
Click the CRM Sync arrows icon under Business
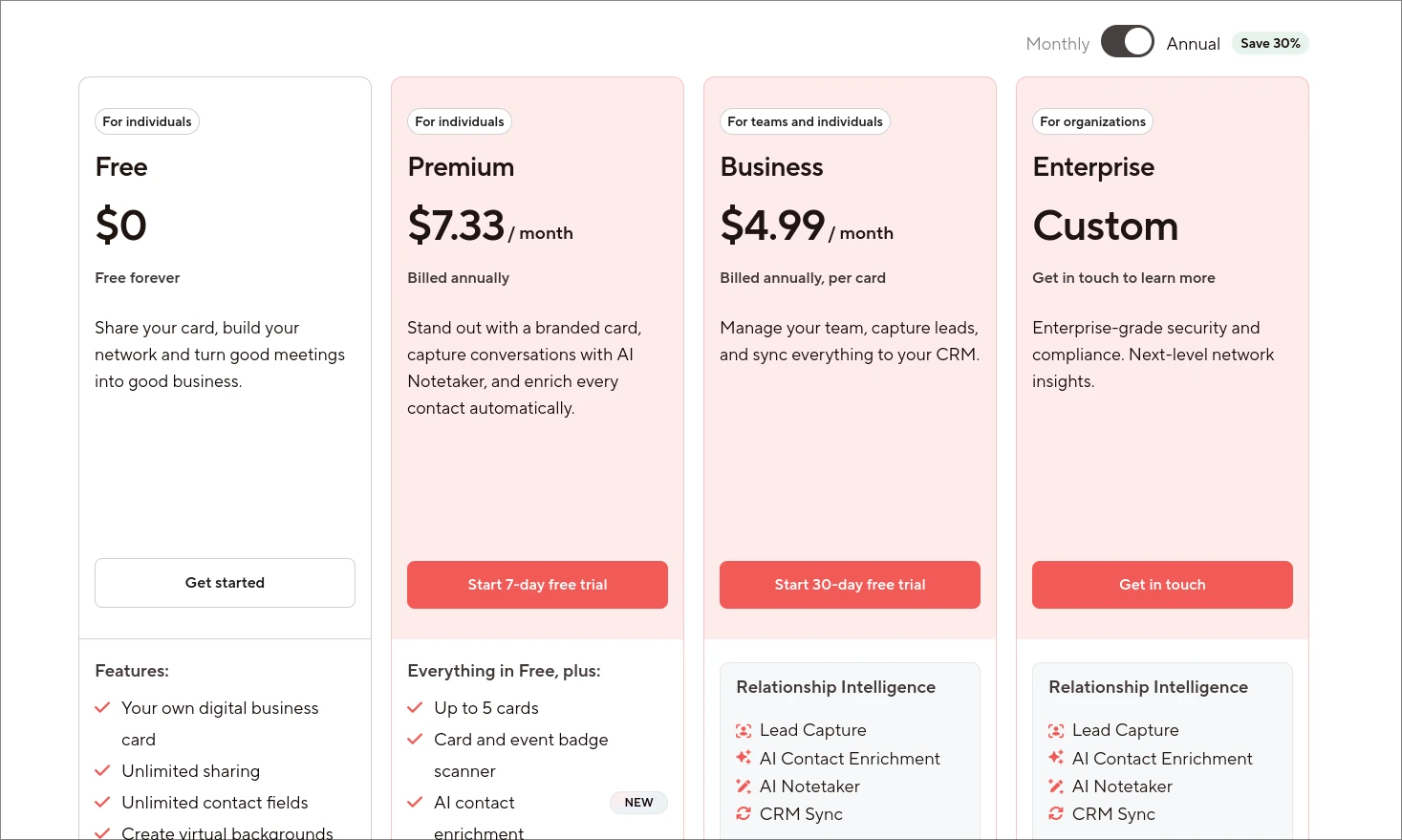(x=744, y=813)
